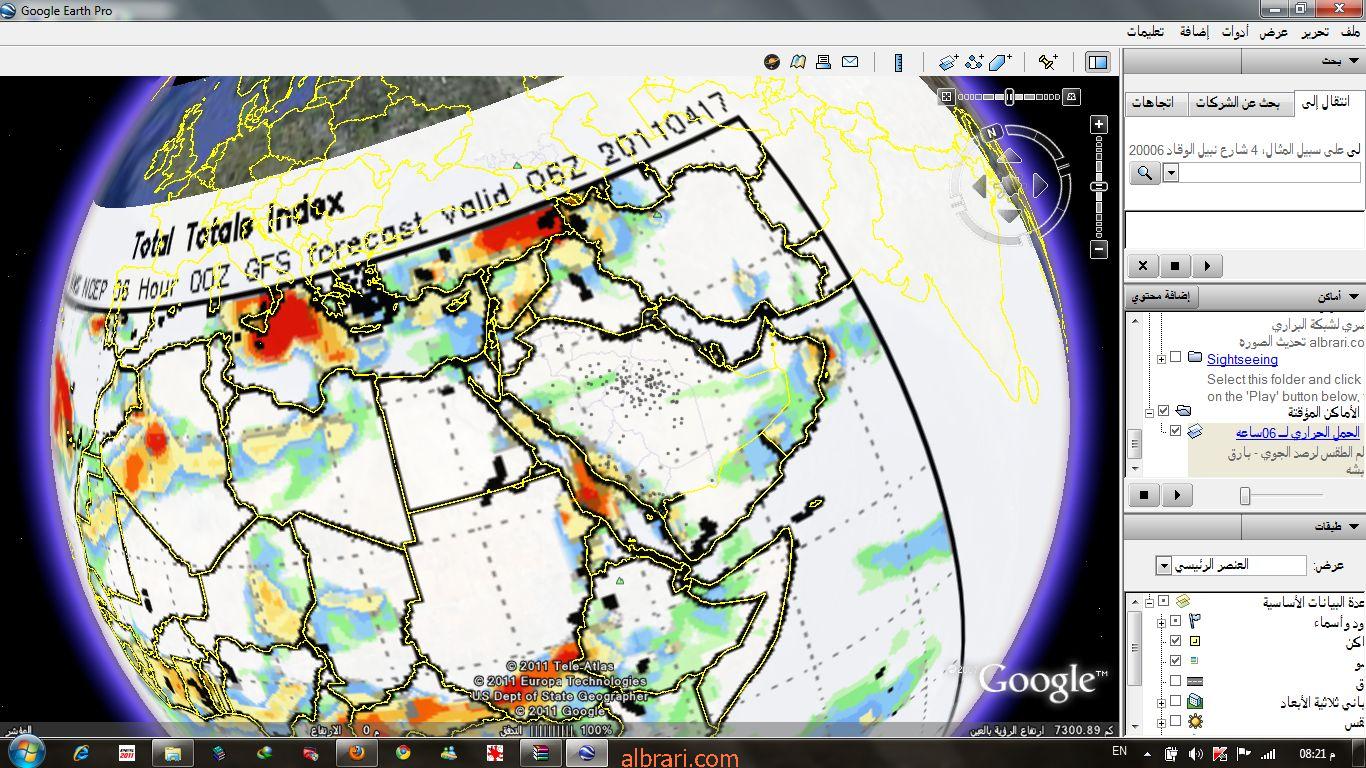Toggle the sidebar visibility icon
1366x768 pixels.
click(x=1097, y=62)
